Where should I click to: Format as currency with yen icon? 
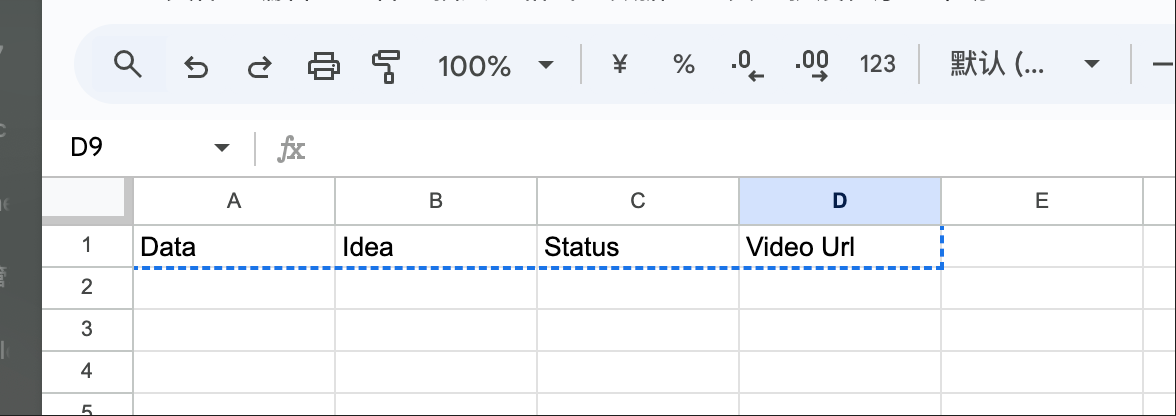click(x=620, y=65)
